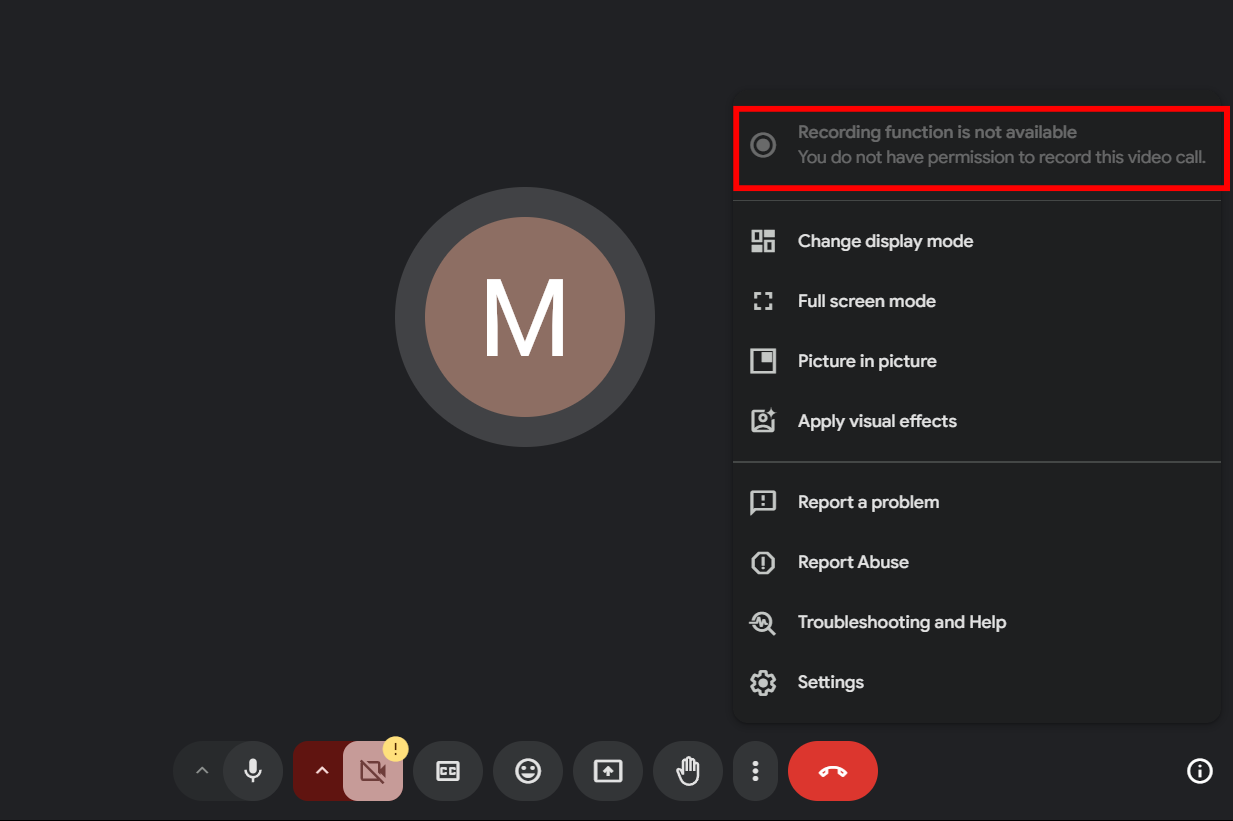Select Apply visual effects
The image size is (1233, 821).
tap(977, 421)
